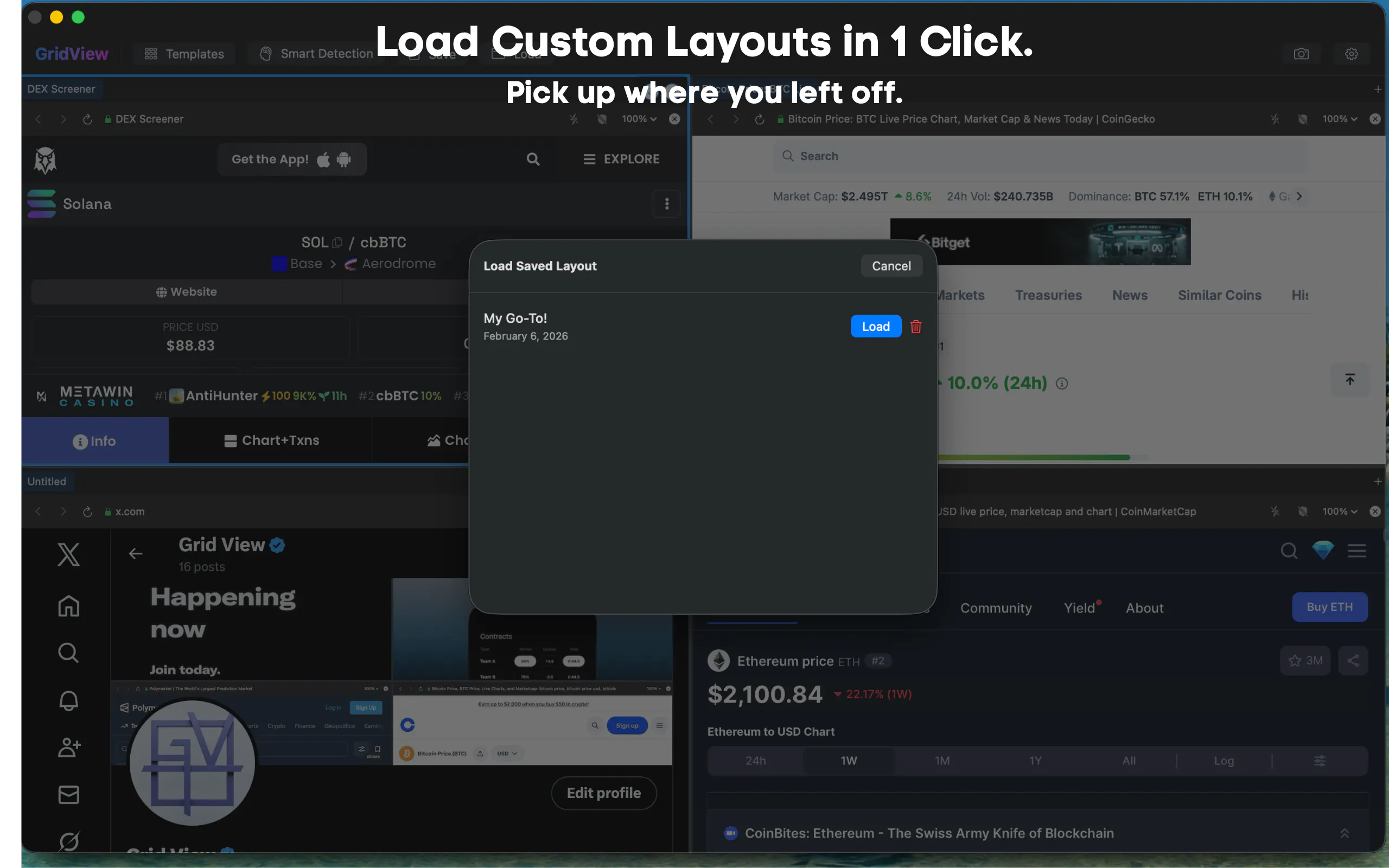The height and width of the screenshot is (868, 1389).
Task: Open the Community tab on CoinMarketCap
Action: pos(996,608)
